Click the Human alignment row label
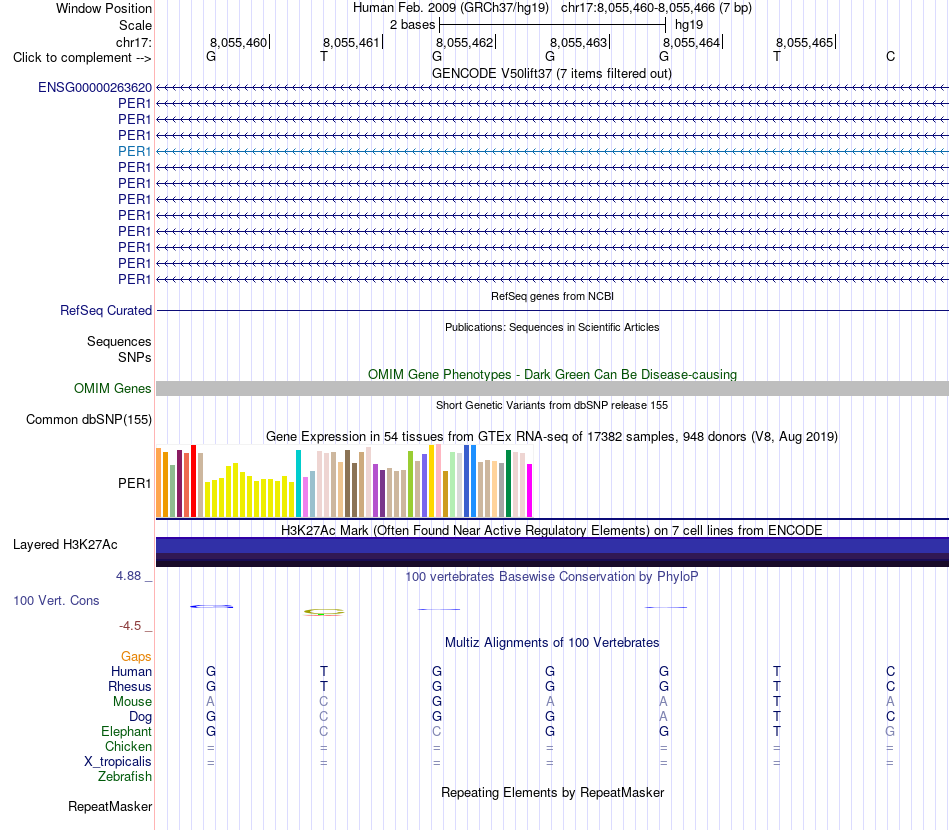This screenshot has width=950, height=830. click(x=131, y=671)
